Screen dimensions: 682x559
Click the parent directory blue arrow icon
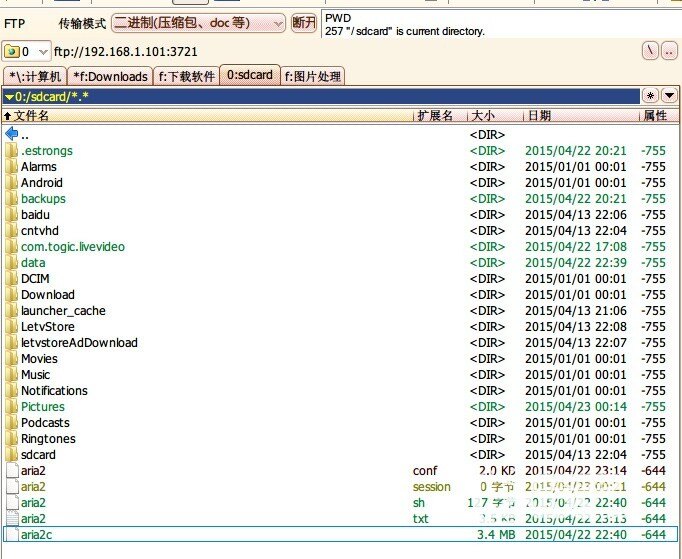pyautogui.click(x=11, y=134)
